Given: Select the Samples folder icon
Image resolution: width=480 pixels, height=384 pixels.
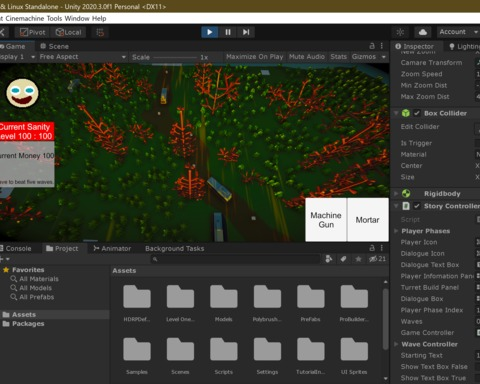Looking at the screenshot, I should tap(137, 349).
